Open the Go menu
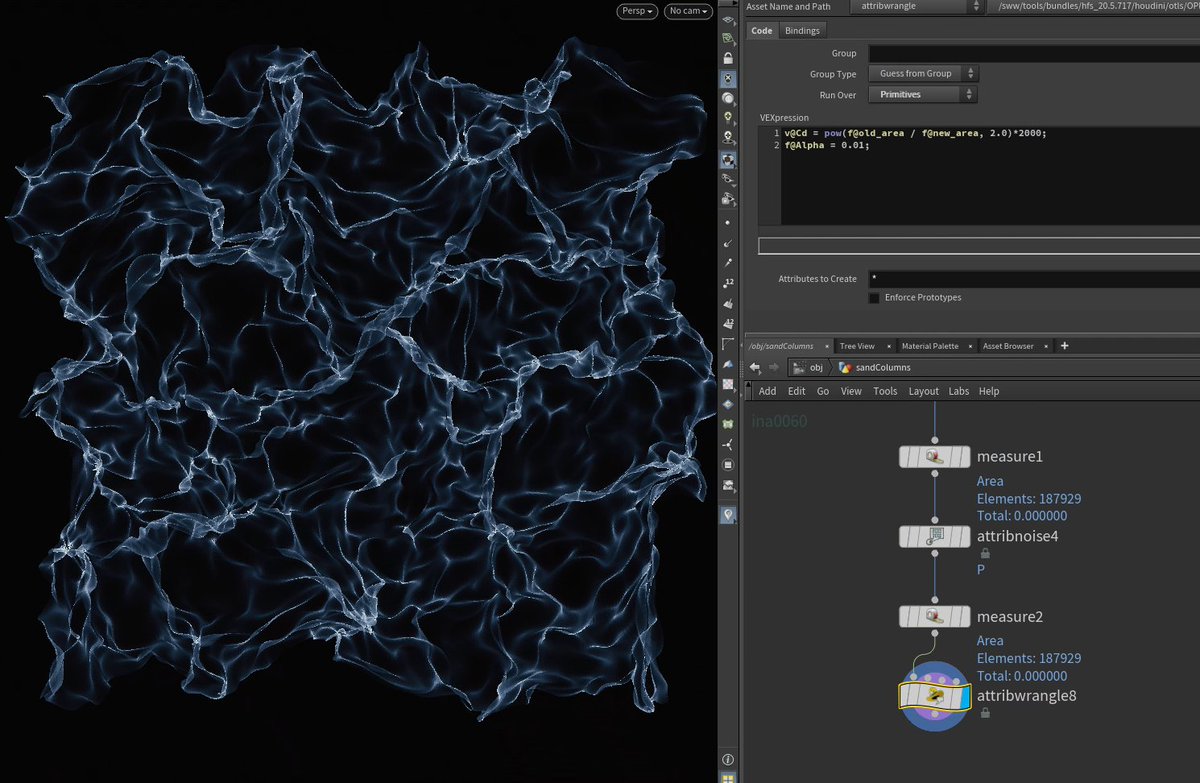The width and height of the screenshot is (1200, 783). click(823, 391)
